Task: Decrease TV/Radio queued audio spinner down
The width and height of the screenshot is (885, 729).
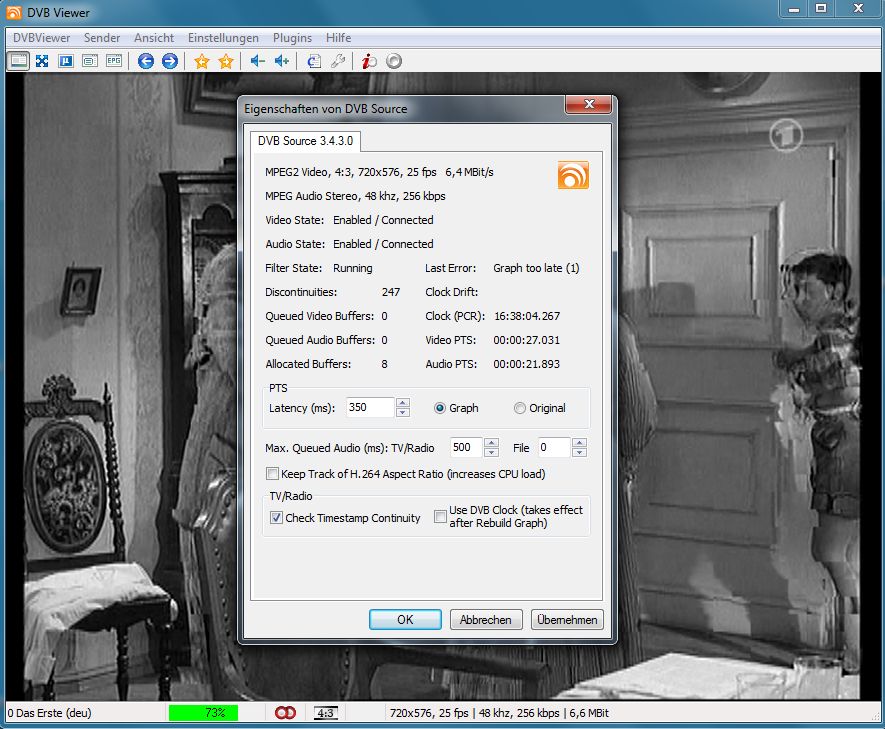Action: pyautogui.click(x=492, y=452)
